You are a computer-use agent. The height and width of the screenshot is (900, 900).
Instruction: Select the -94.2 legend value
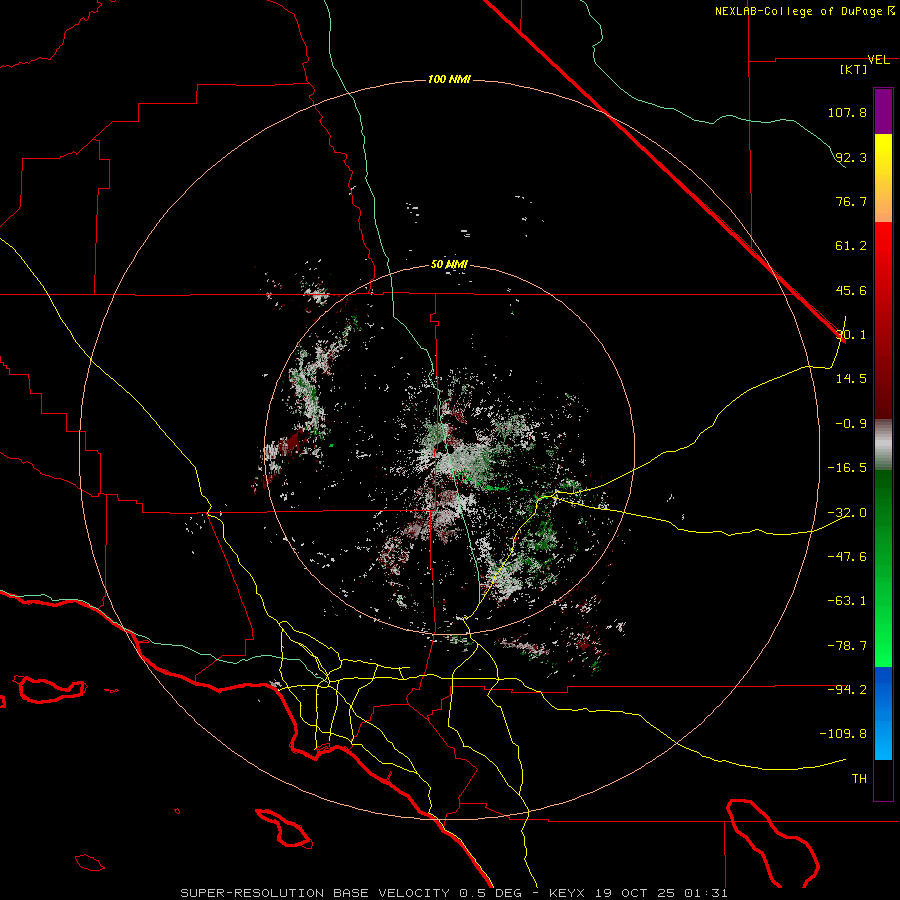[x=847, y=689]
